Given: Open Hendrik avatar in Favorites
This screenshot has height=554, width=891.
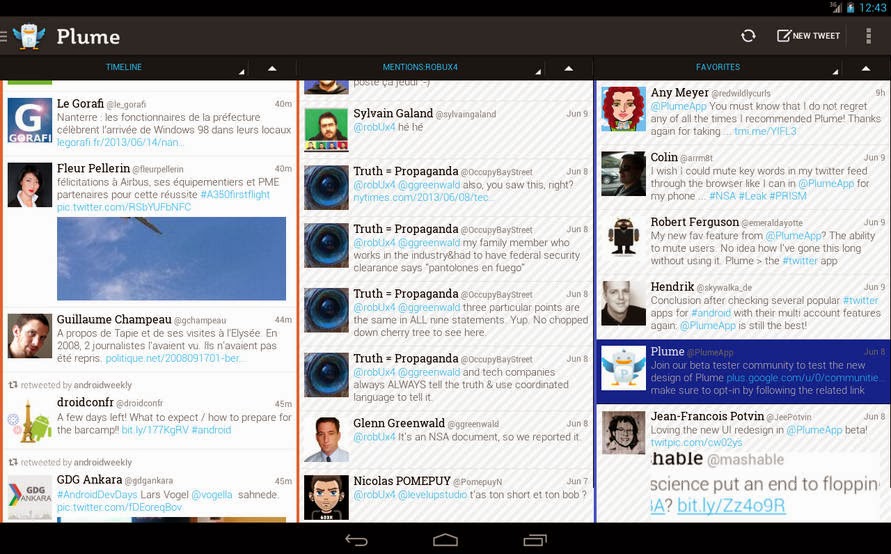Looking at the screenshot, I should click(x=623, y=303).
